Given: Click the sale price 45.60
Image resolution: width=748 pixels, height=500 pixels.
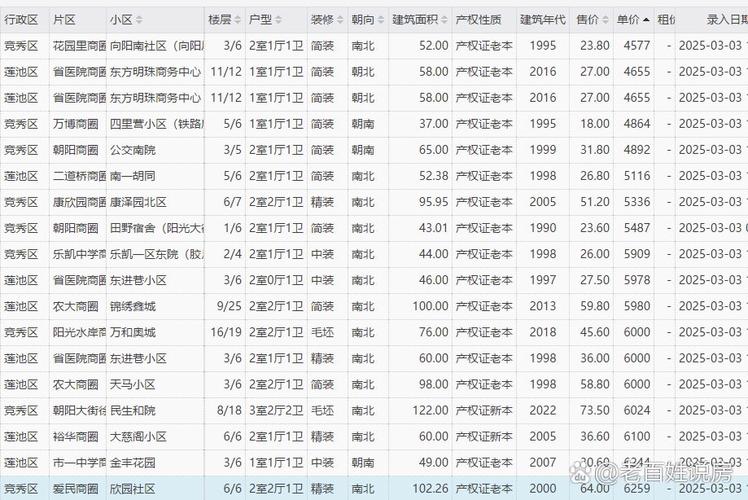Looking at the screenshot, I should pyautogui.click(x=595, y=333).
